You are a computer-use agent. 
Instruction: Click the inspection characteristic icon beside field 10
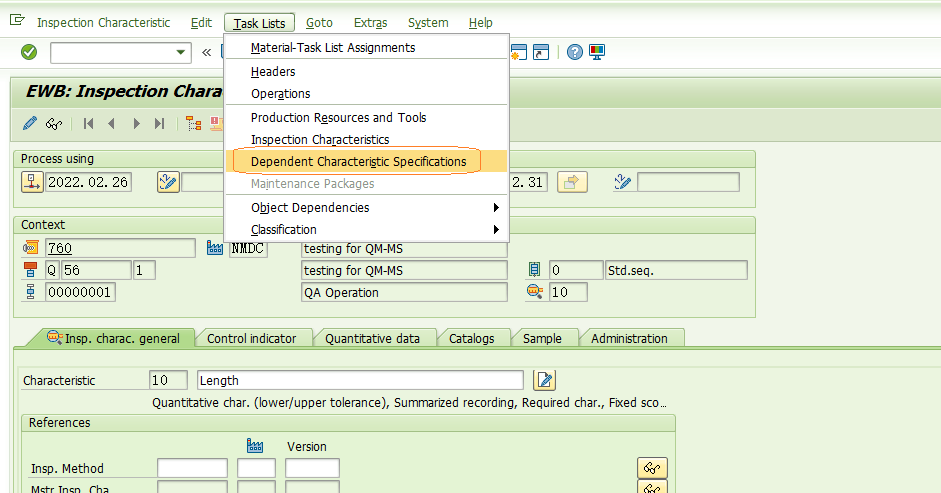535,292
